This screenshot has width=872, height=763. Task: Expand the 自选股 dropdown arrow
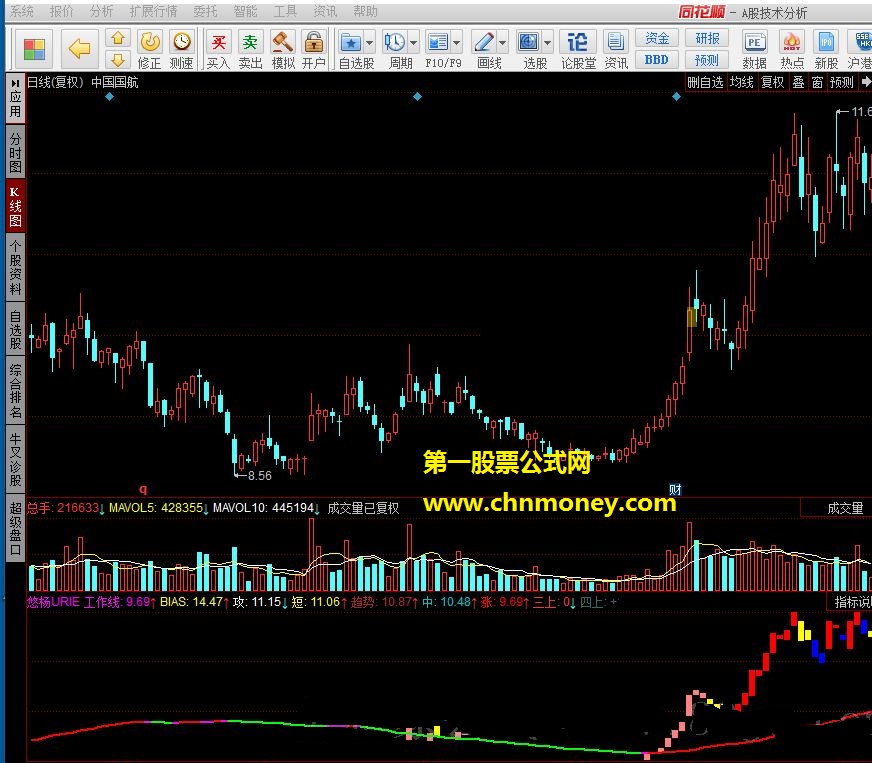click(370, 42)
